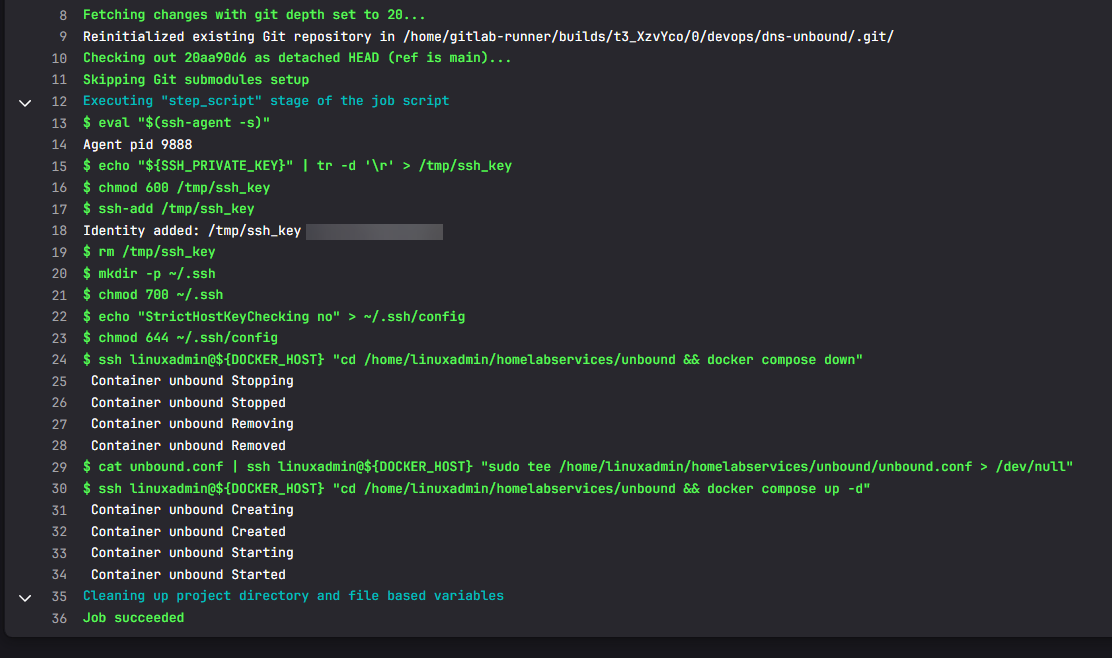Click the redacted identity text block
The height and width of the screenshot is (658, 1112).
tap(374, 231)
